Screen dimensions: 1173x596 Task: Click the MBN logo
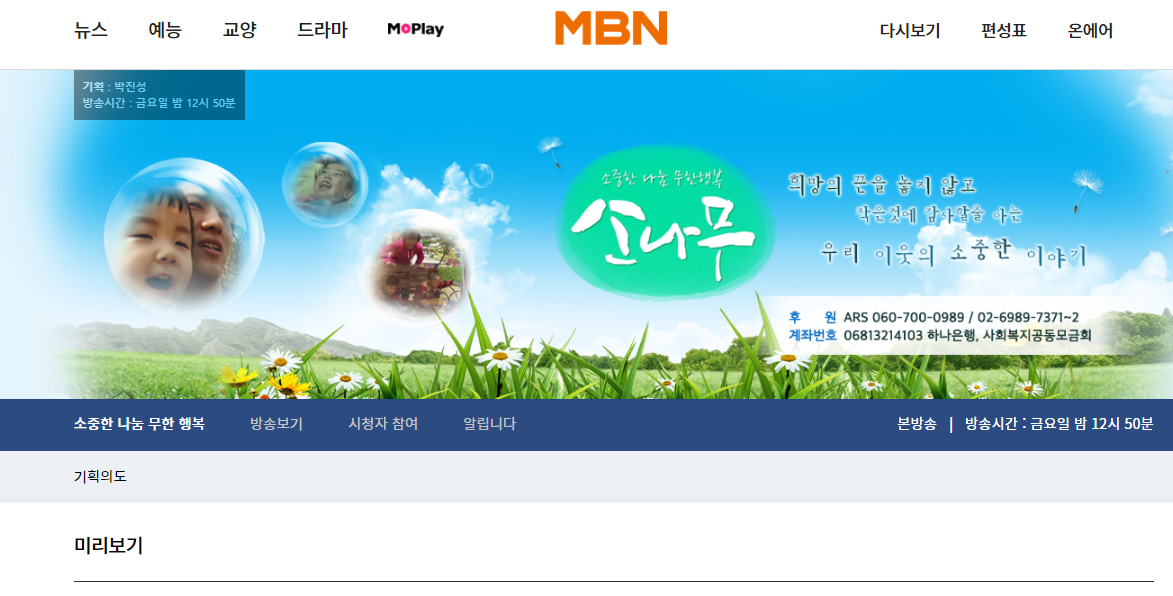coord(610,28)
